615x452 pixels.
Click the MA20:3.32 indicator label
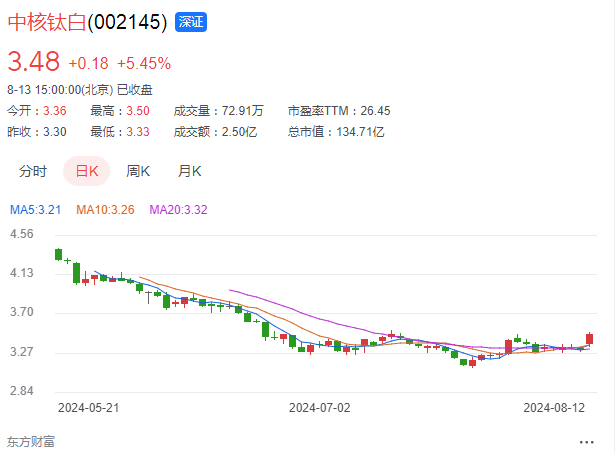[x=178, y=210]
